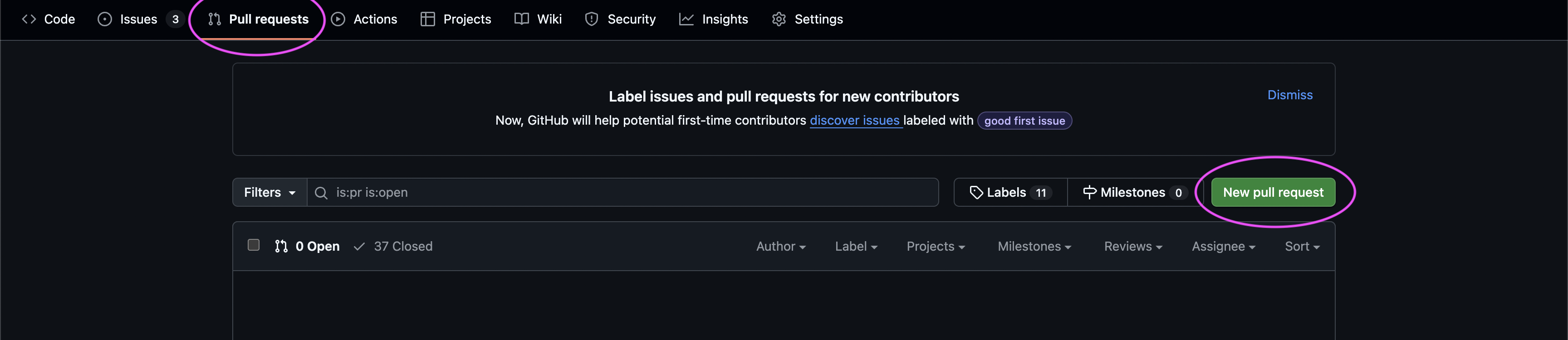
Task: Tick the select-all pull requests checkbox
Action: pyautogui.click(x=254, y=245)
